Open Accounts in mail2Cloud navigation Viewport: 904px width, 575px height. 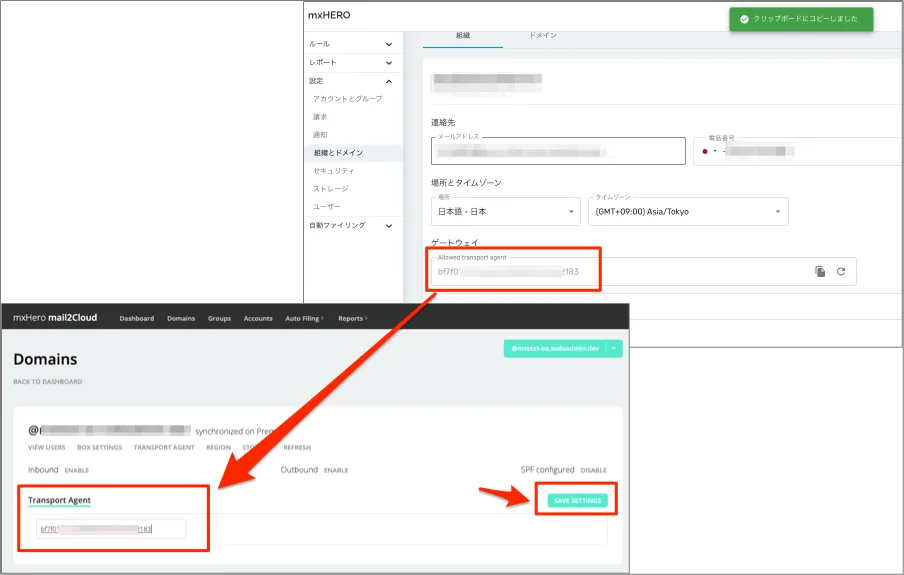pyautogui.click(x=258, y=318)
